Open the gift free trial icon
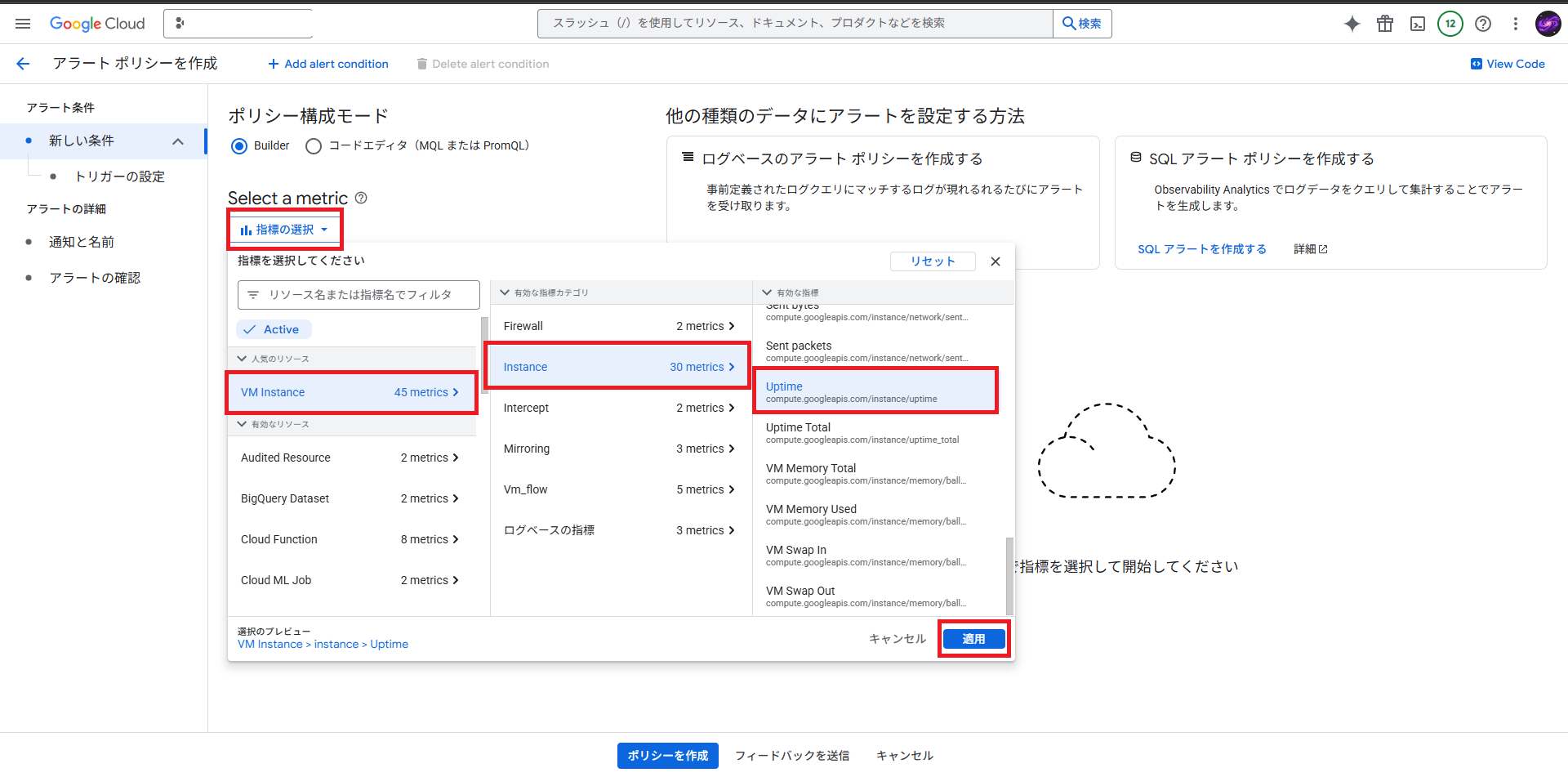 [1385, 24]
